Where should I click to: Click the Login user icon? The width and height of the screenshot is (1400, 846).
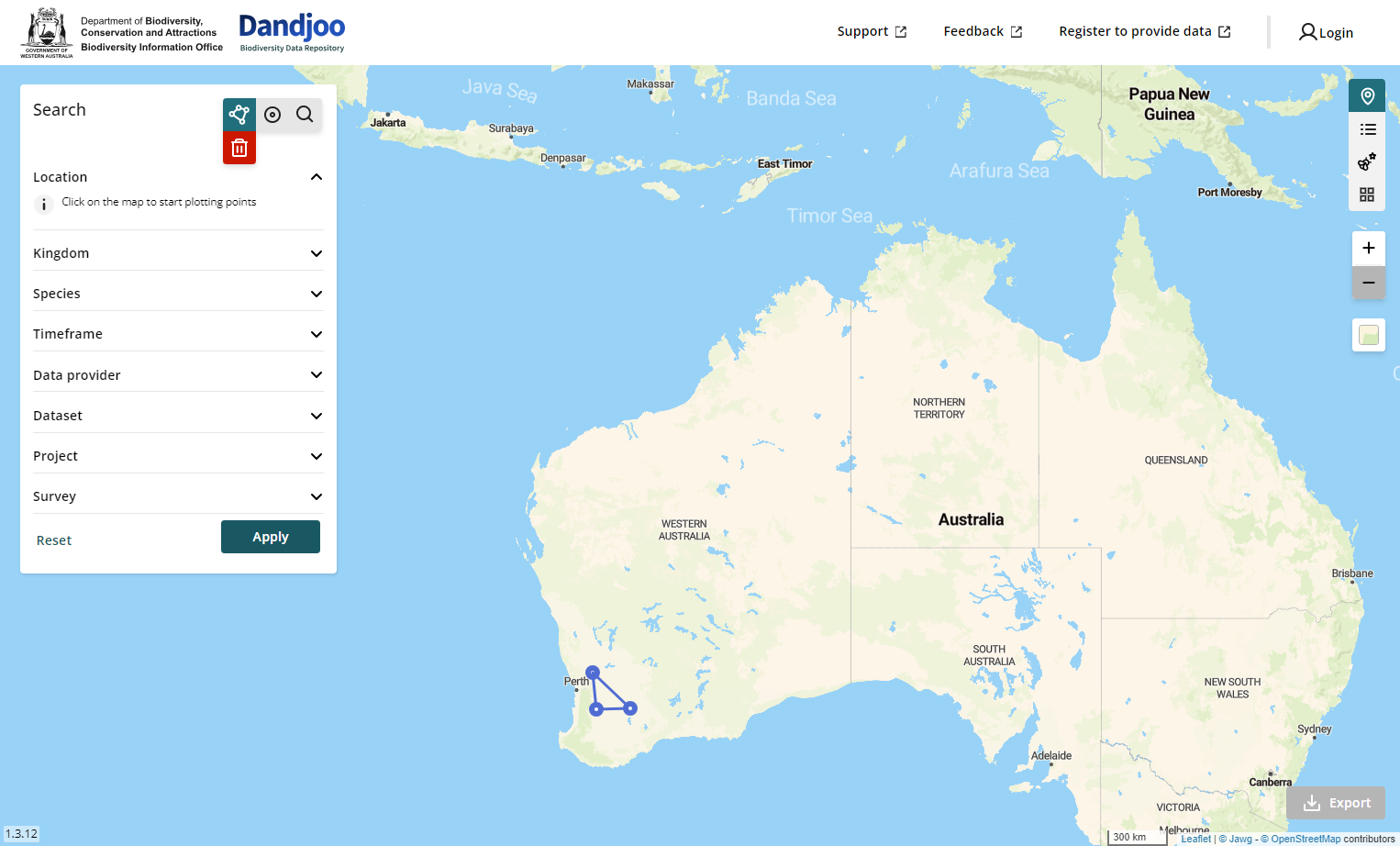click(x=1308, y=33)
